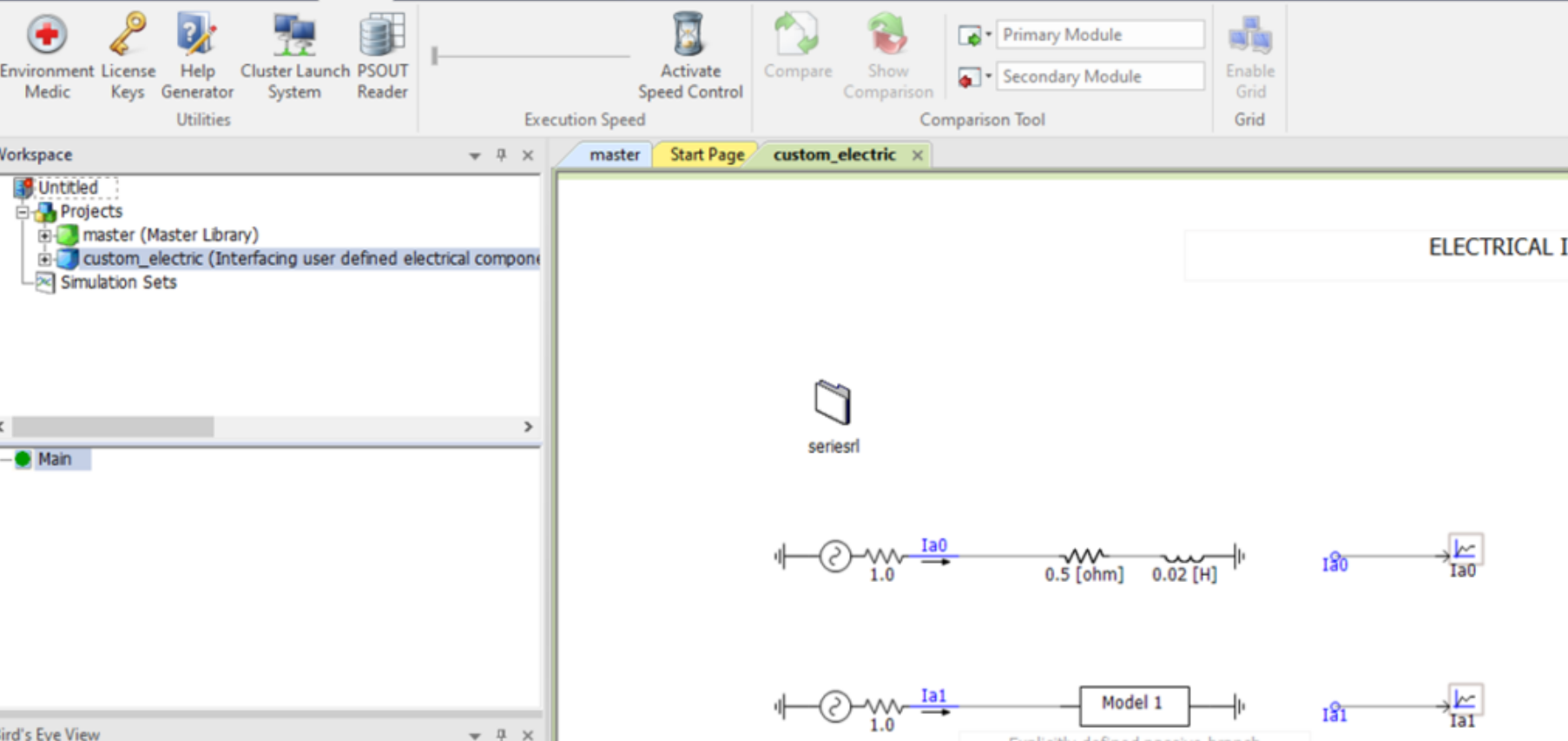
Task: Select the seriesrl file component
Action: tap(833, 403)
